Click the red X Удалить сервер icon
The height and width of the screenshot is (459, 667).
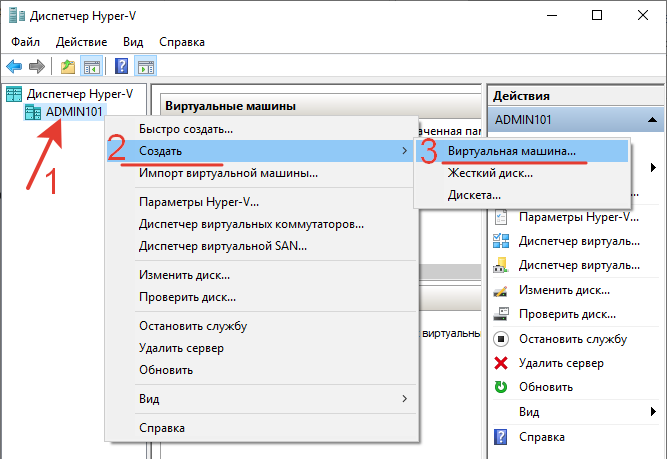tap(501, 363)
